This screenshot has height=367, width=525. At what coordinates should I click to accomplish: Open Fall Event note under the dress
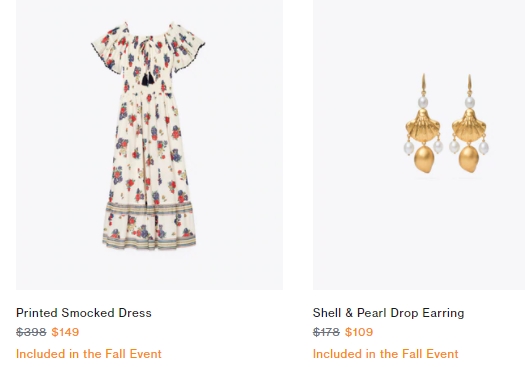(89, 354)
